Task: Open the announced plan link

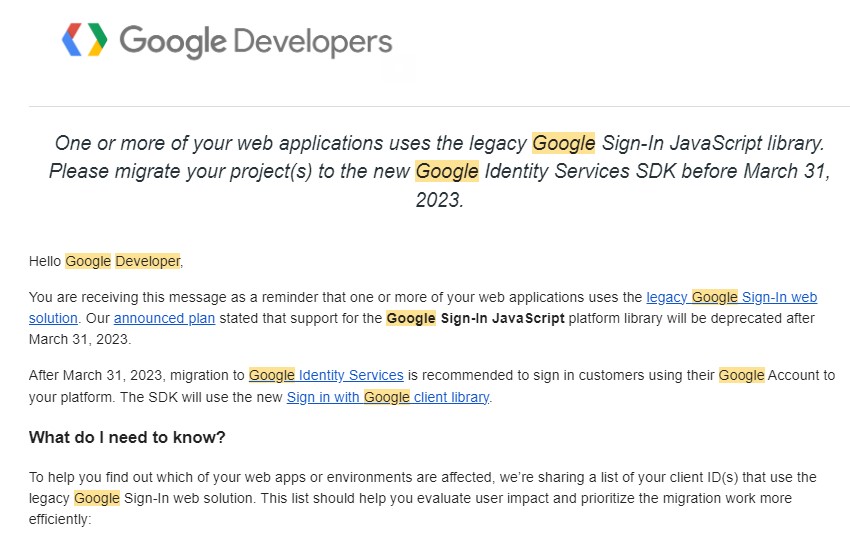Action: [164, 318]
